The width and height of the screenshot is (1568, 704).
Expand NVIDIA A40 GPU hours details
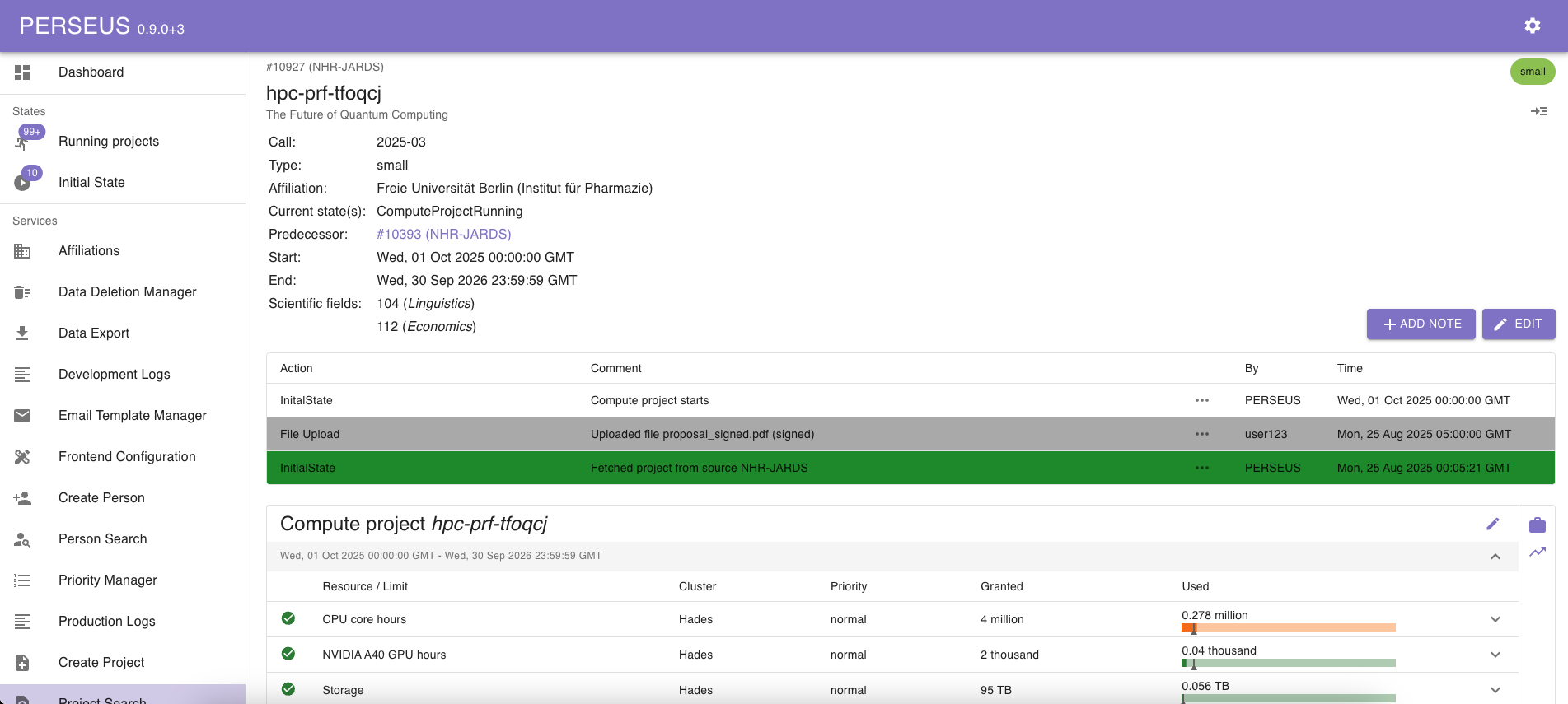point(1495,655)
